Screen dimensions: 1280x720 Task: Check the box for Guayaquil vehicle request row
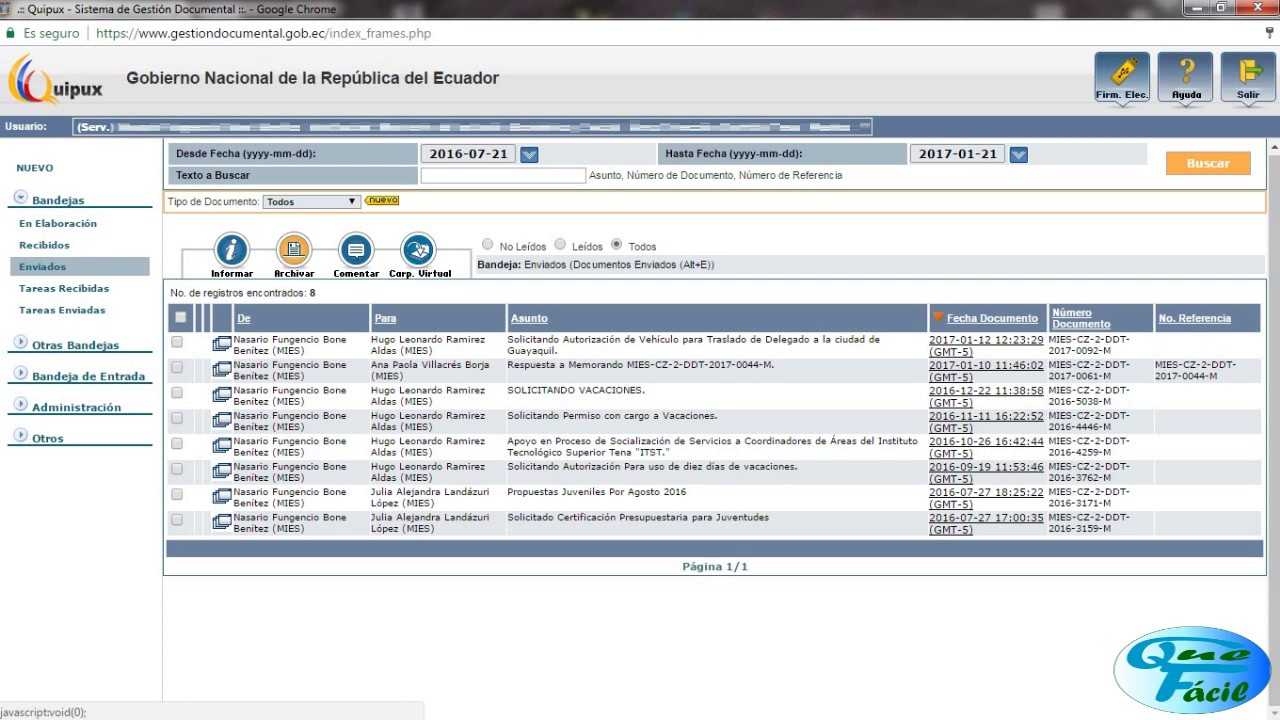[x=177, y=342]
